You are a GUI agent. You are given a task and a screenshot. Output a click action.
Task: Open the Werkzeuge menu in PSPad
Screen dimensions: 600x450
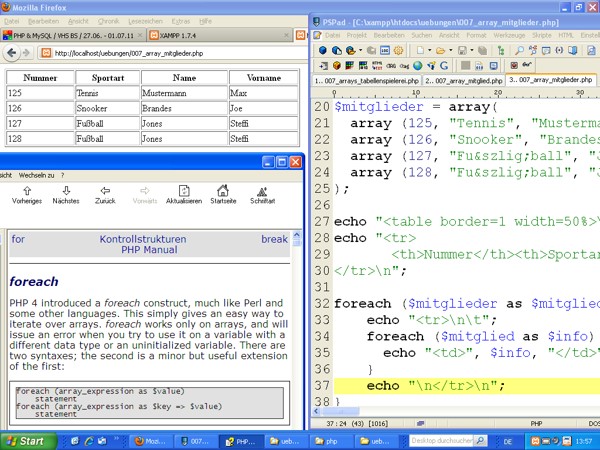pyautogui.click(x=507, y=34)
